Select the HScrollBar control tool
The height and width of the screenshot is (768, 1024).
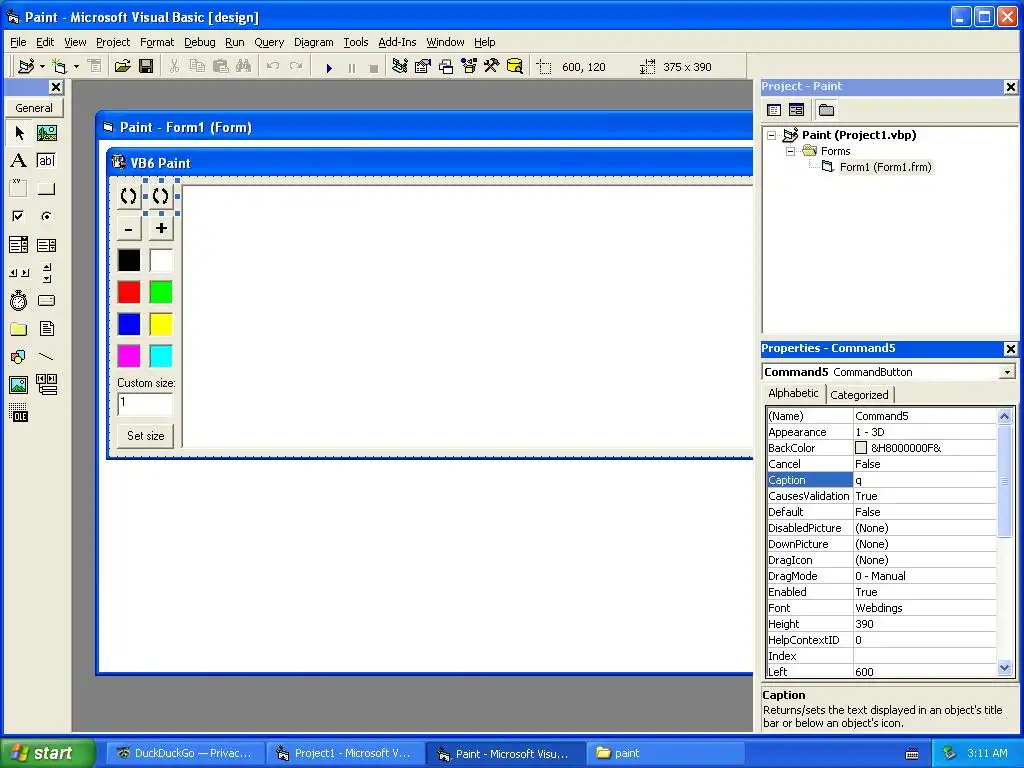[19, 273]
